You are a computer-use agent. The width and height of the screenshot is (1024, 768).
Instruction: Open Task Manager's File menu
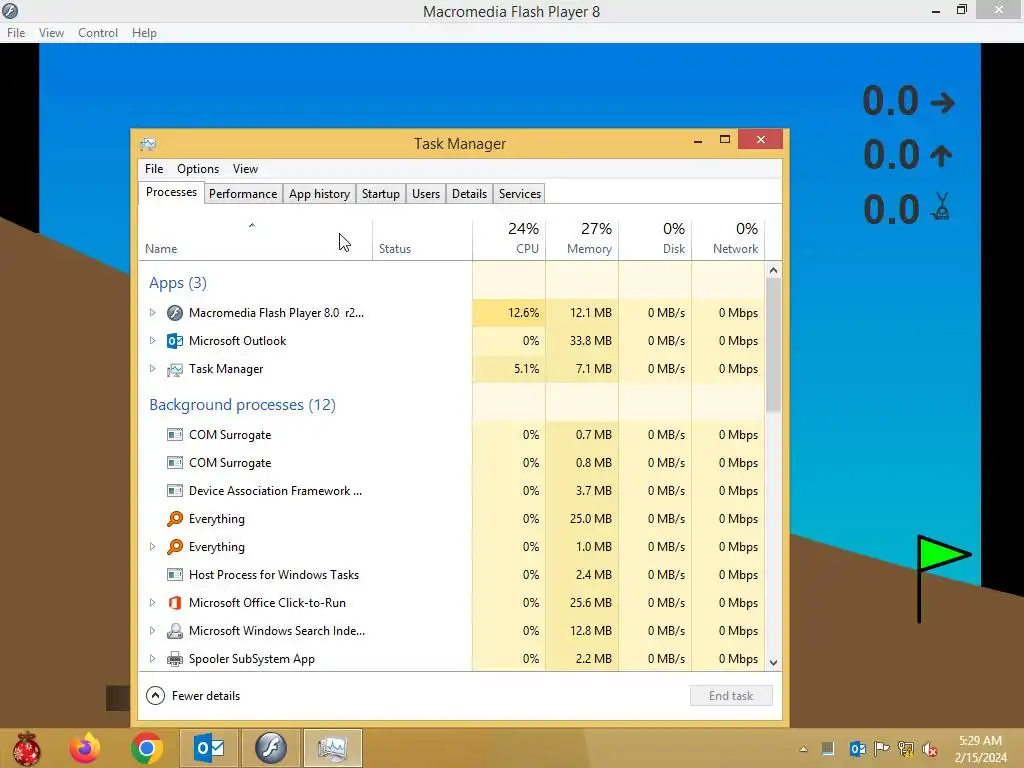click(154, 169)
